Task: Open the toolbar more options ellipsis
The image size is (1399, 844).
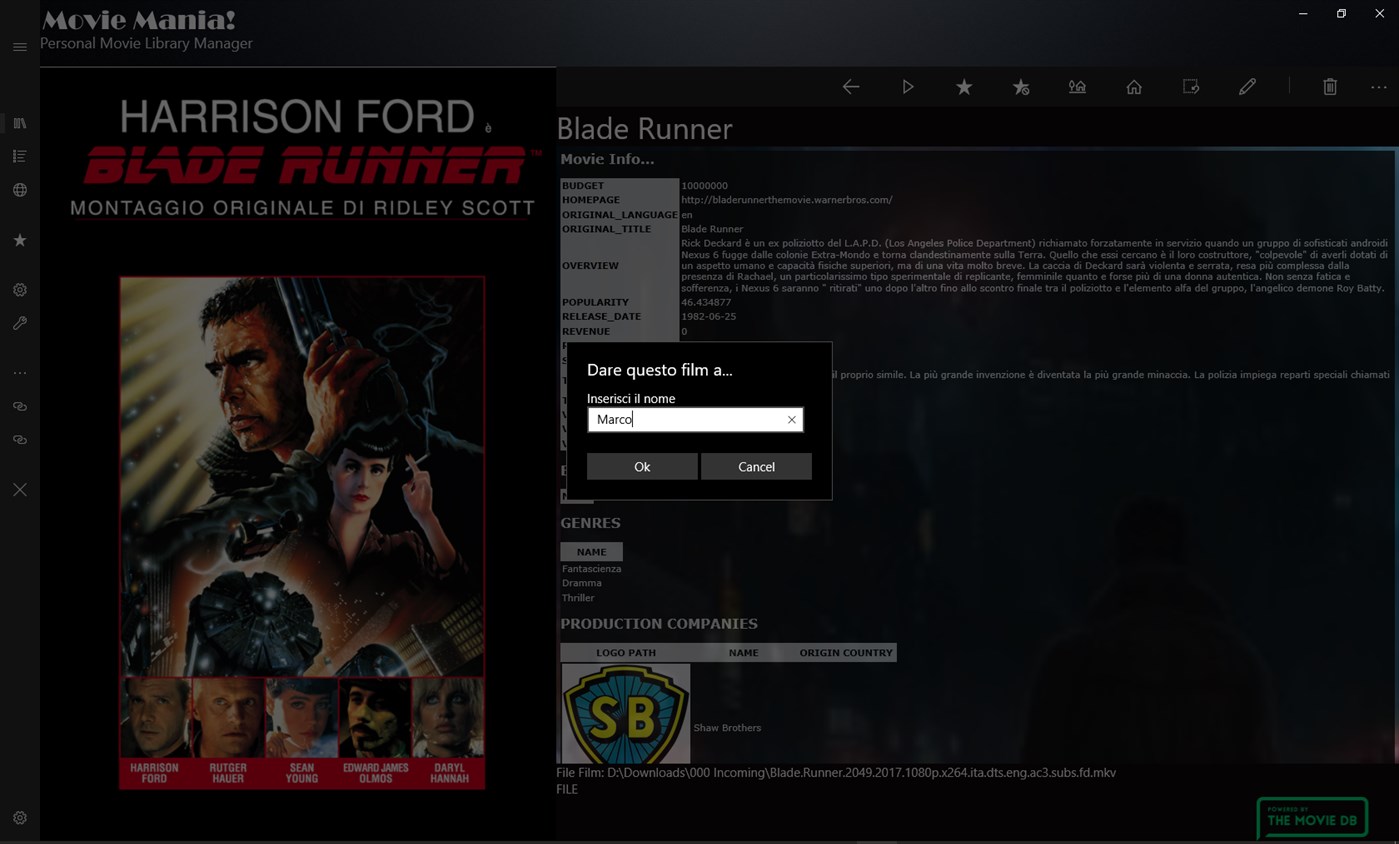Action: click(x=1379, y=87)
